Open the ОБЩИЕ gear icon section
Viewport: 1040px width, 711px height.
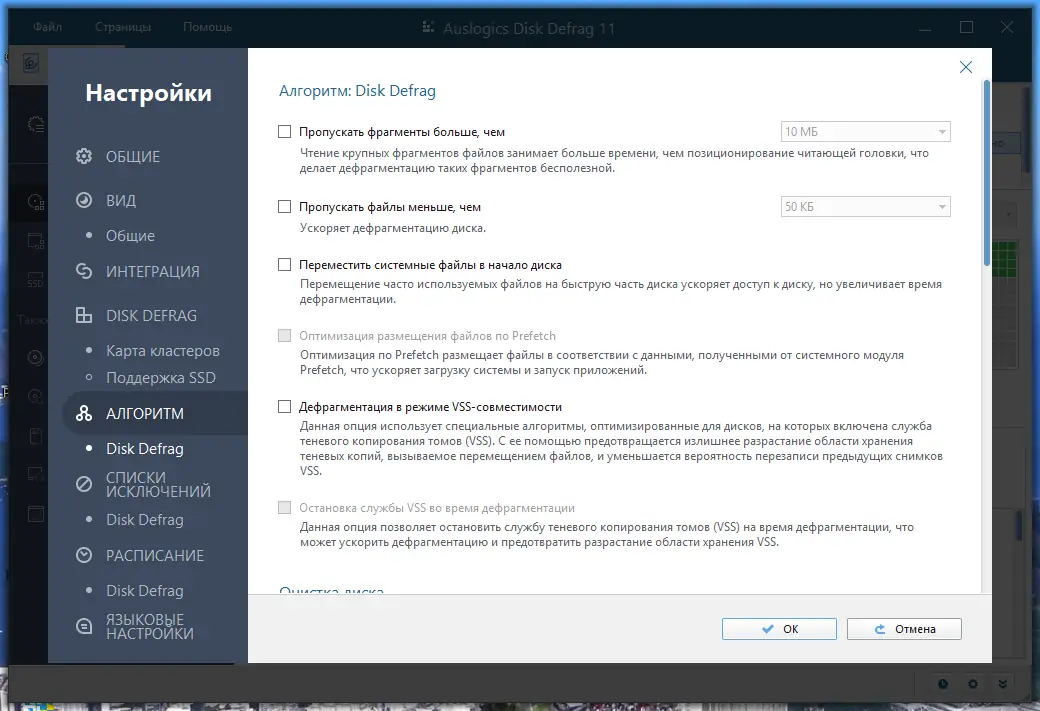(84, 157)
